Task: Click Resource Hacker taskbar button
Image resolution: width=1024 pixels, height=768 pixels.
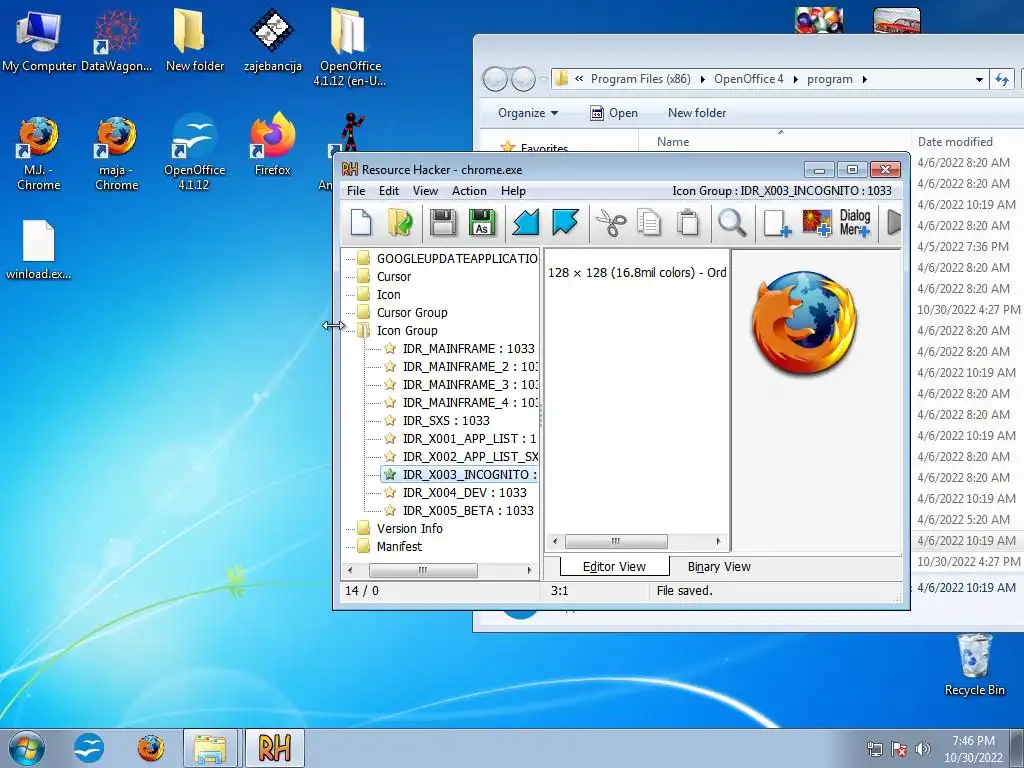Action: [x=274, y=748]
